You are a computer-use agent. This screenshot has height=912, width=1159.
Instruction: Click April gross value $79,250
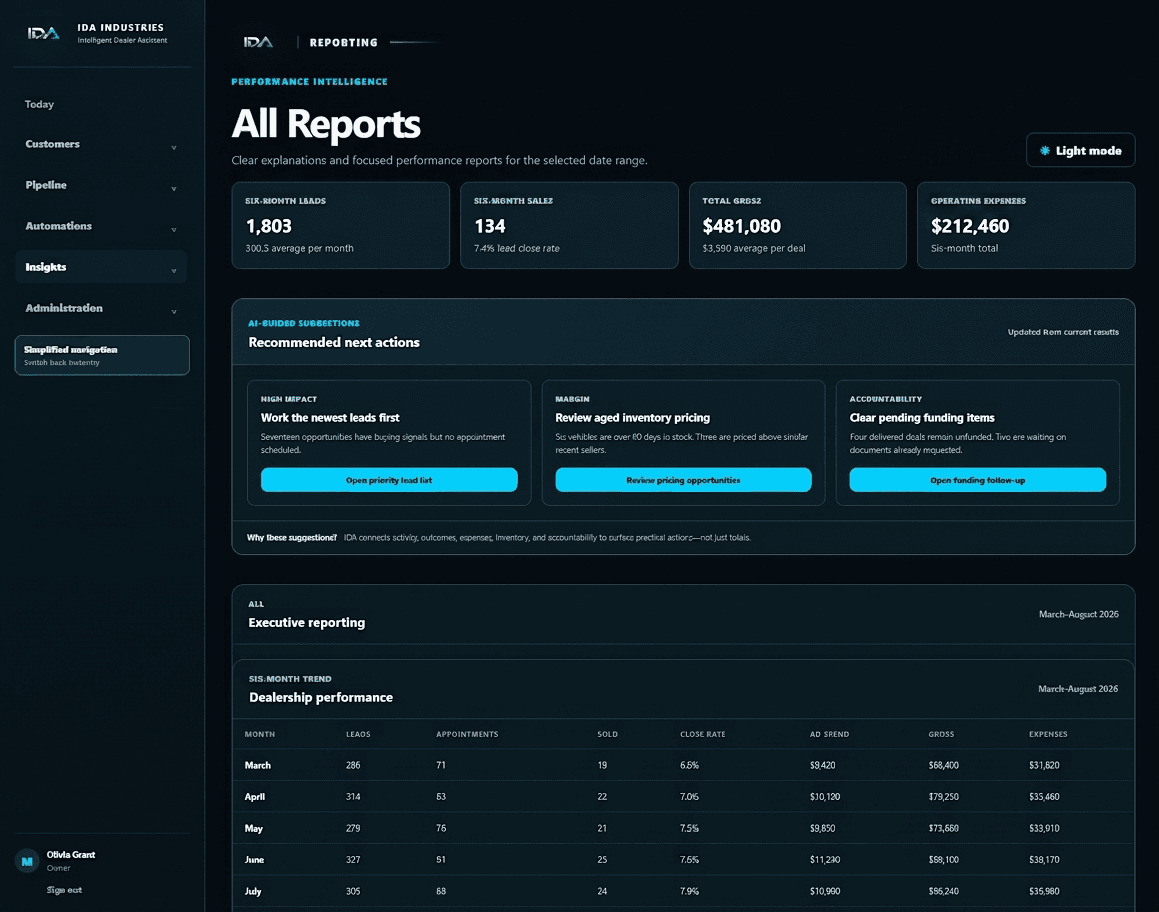click(x=943, y=797)
